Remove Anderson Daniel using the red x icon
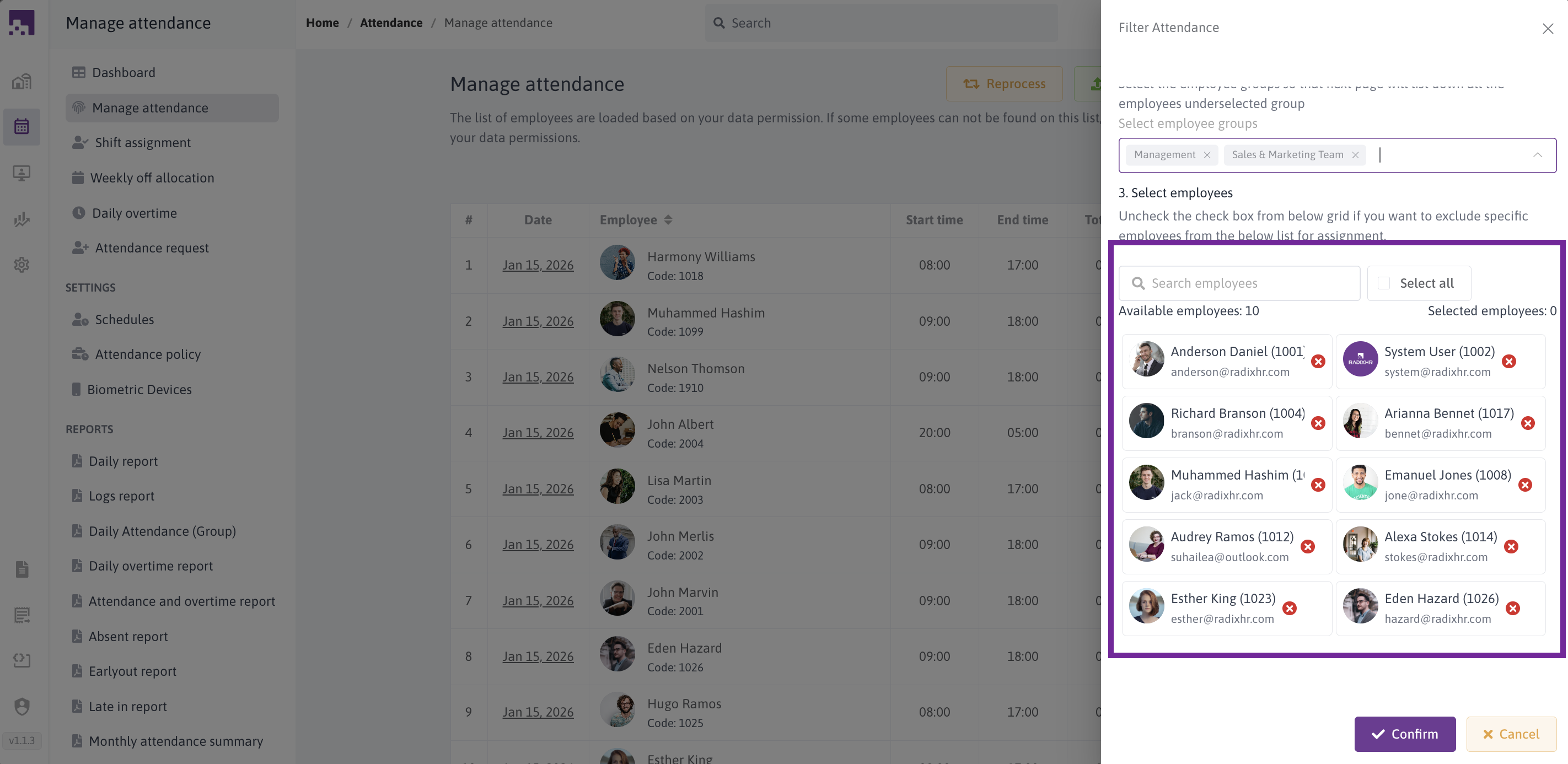This screenshot has width=1568, height=764. pos(1319,361)
